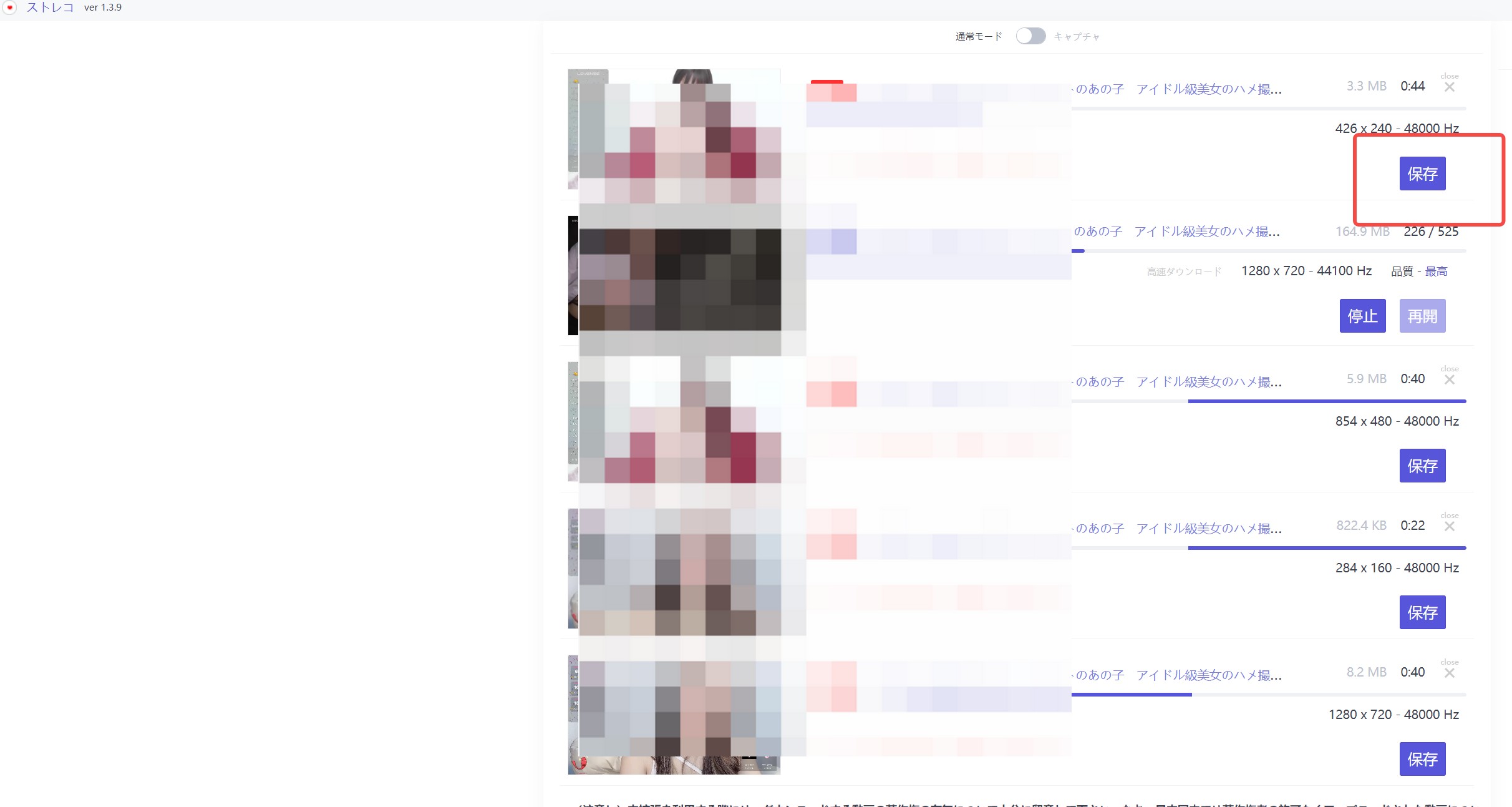The height and width of the screenshot is (807, 1512).
Task: Click the close icon for fourth video entry
Action: coord(1450,525)
